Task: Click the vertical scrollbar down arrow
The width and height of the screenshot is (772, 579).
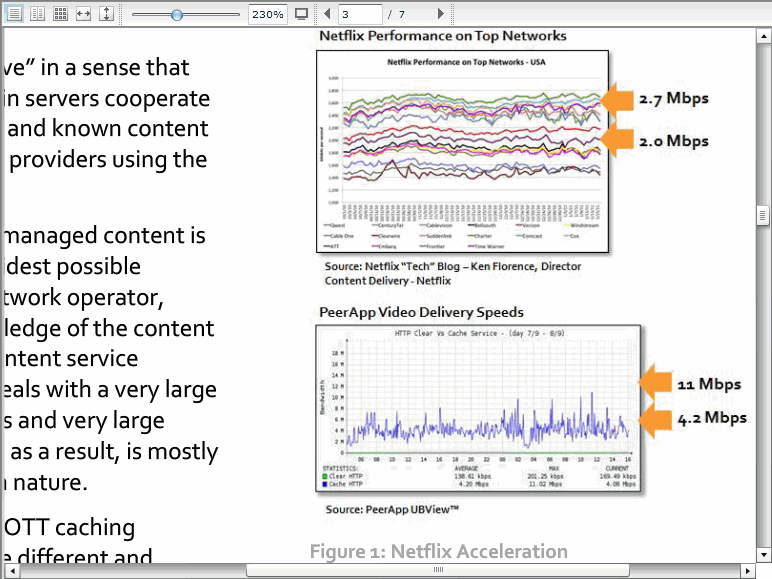Action: (763, 554)
